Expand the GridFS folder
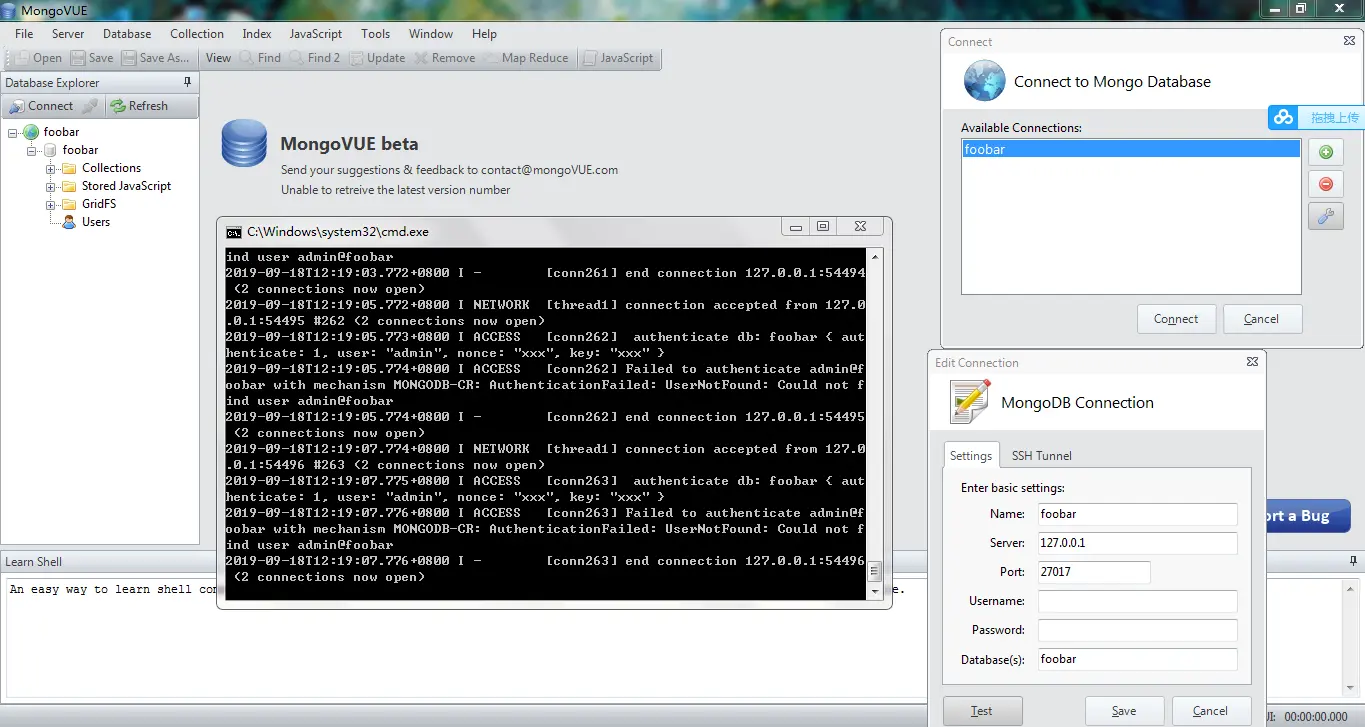The width and height of the screenshot is (1365, 727). point(51,204)
